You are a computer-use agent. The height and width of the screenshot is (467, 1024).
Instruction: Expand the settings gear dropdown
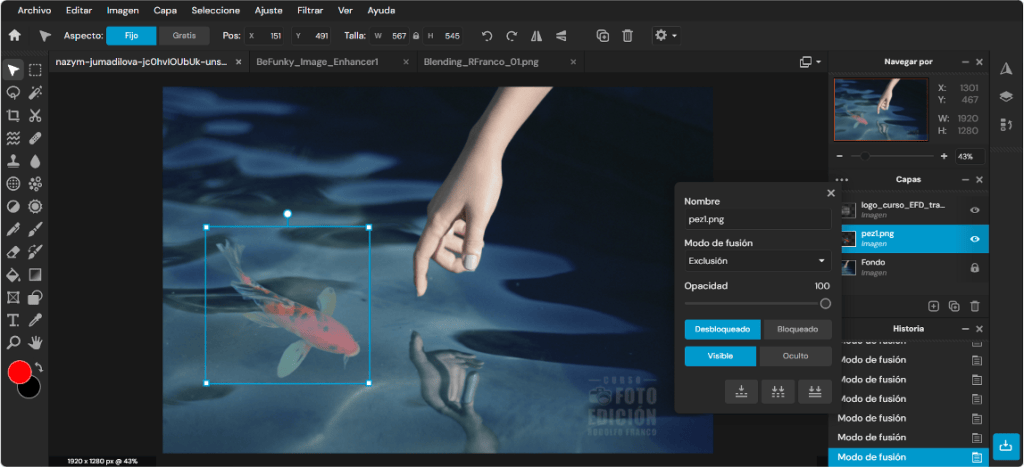[x=665, y=36]
